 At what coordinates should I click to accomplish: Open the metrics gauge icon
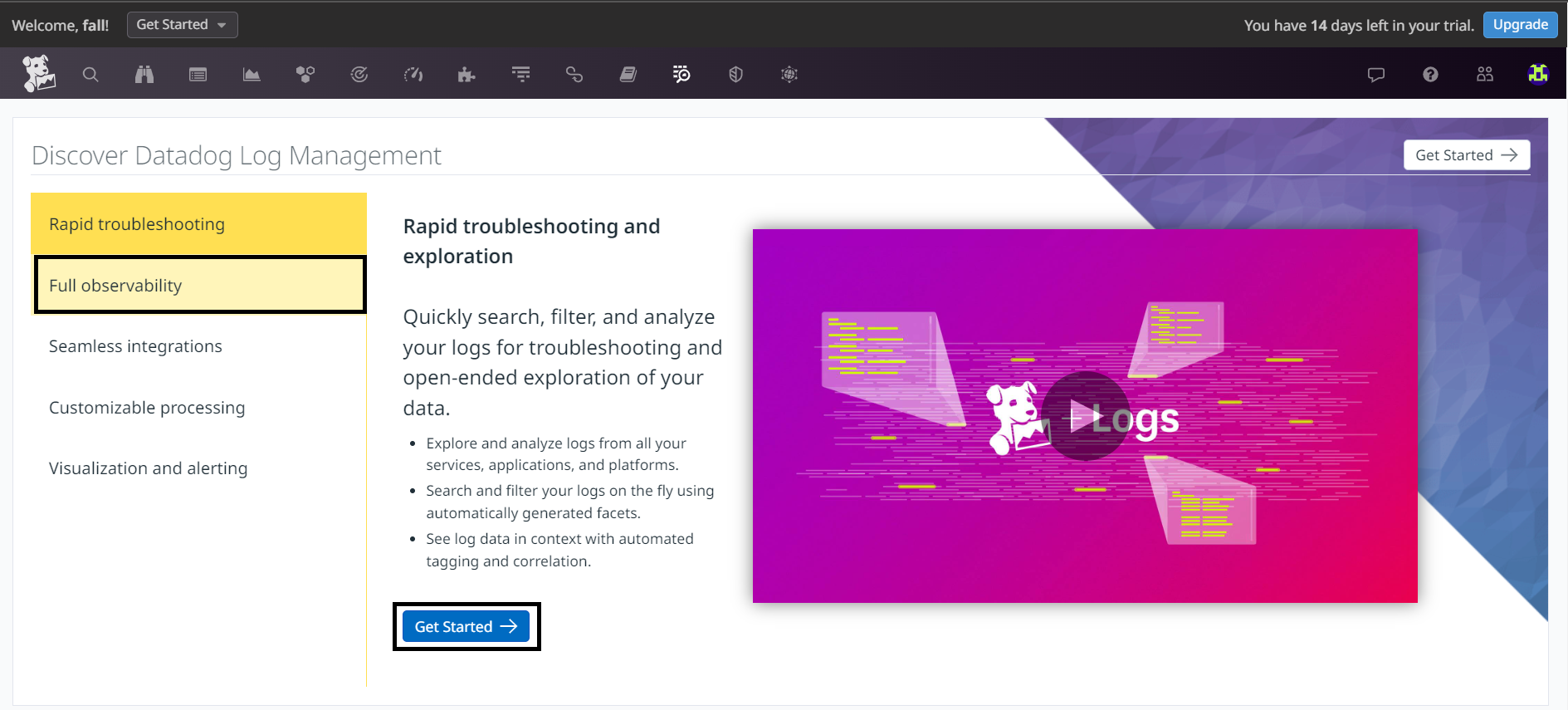pyautogui.click(x=413, y=75)
